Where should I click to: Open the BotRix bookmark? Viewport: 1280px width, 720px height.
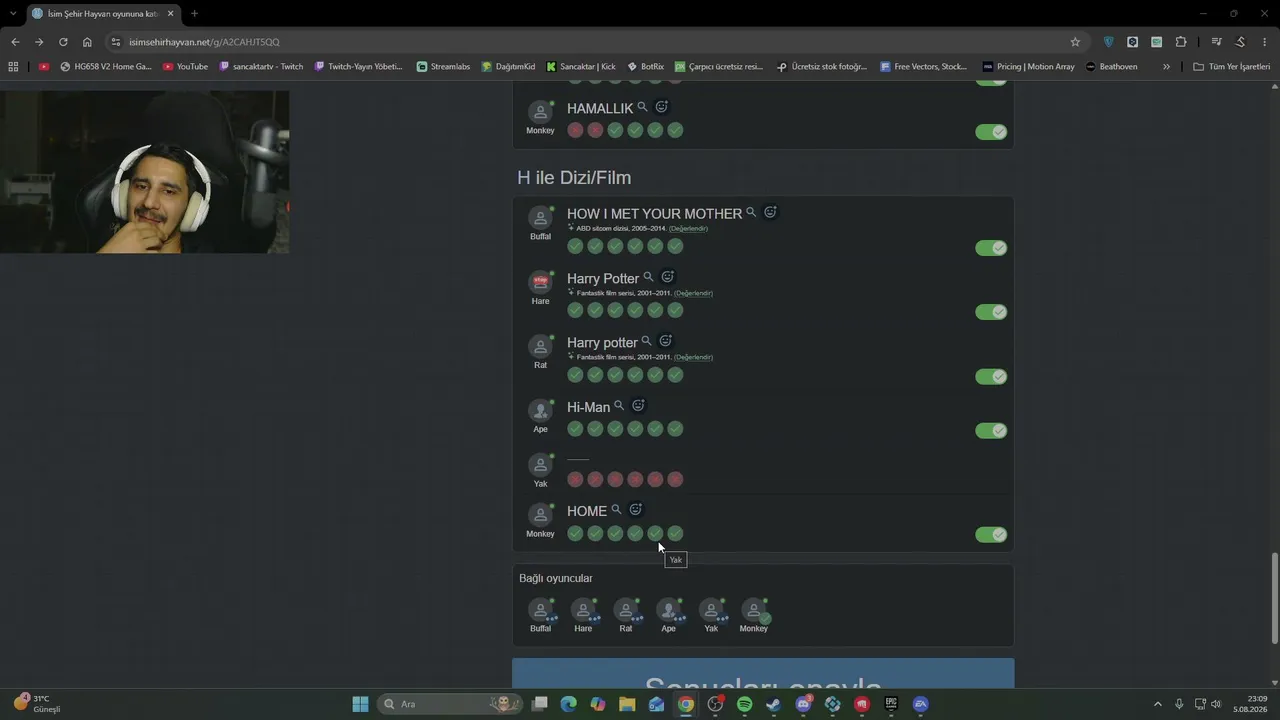point(645,67)
